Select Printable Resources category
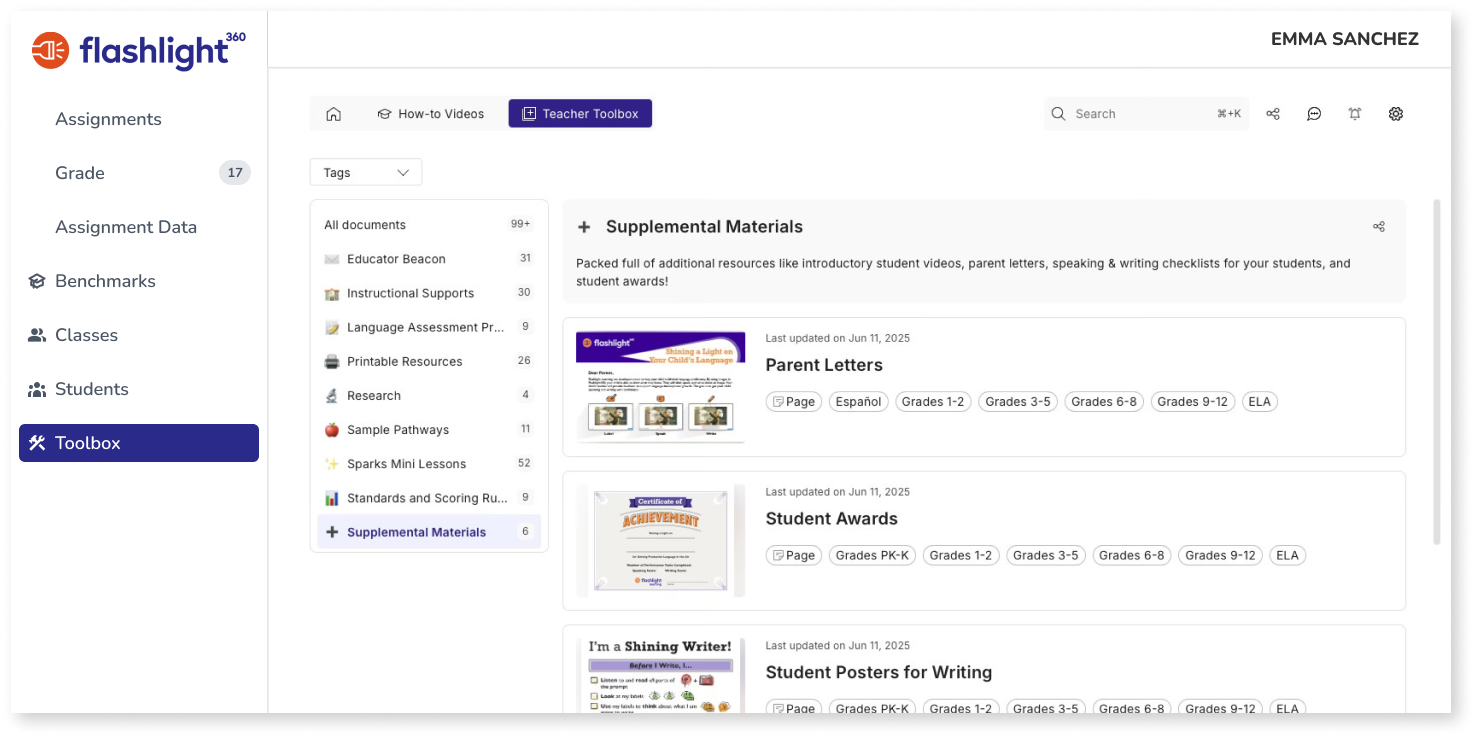Image resolution: width=1476 pixels, height=738 pixels. [429, 361]
